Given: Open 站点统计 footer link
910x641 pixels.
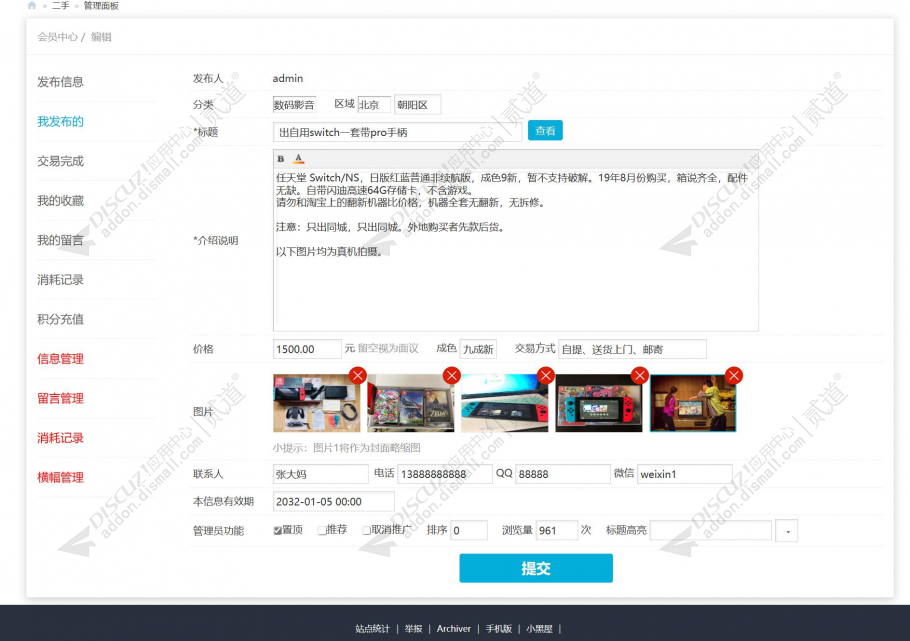Looking at the screenshot, I should pyautogui.click(x=372, y=628).
